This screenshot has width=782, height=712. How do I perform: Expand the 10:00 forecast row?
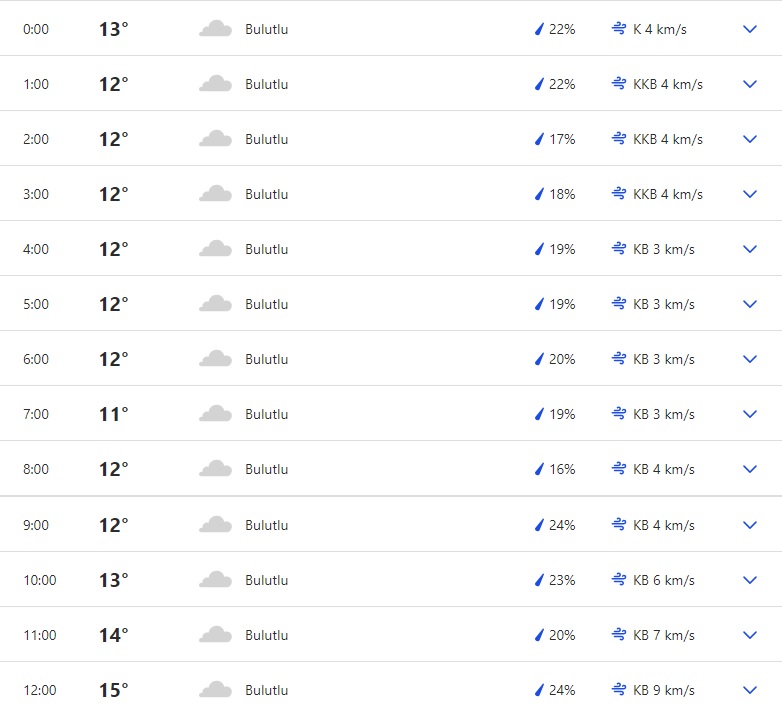[750, 580]
